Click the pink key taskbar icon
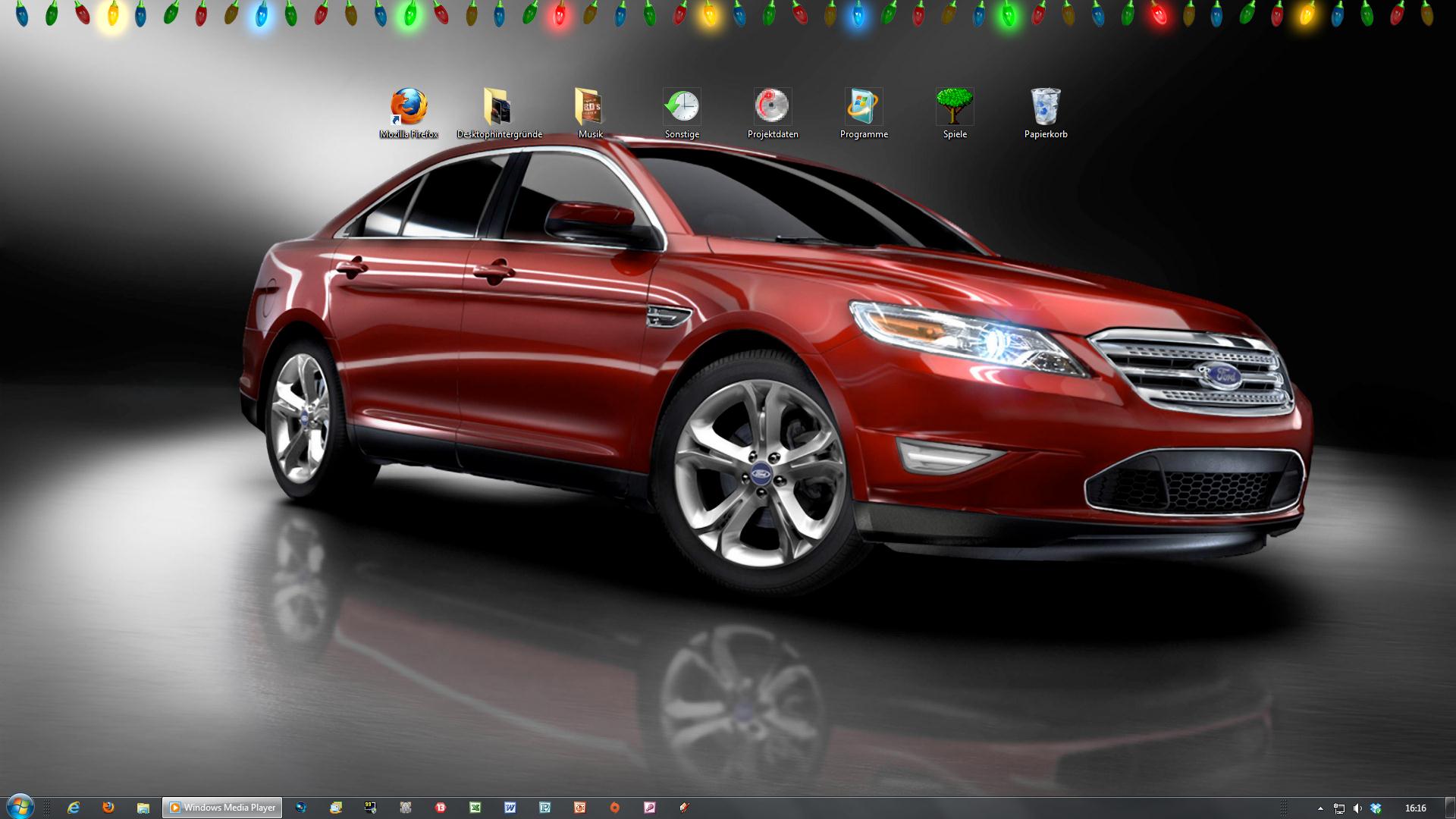 [650, 808]
